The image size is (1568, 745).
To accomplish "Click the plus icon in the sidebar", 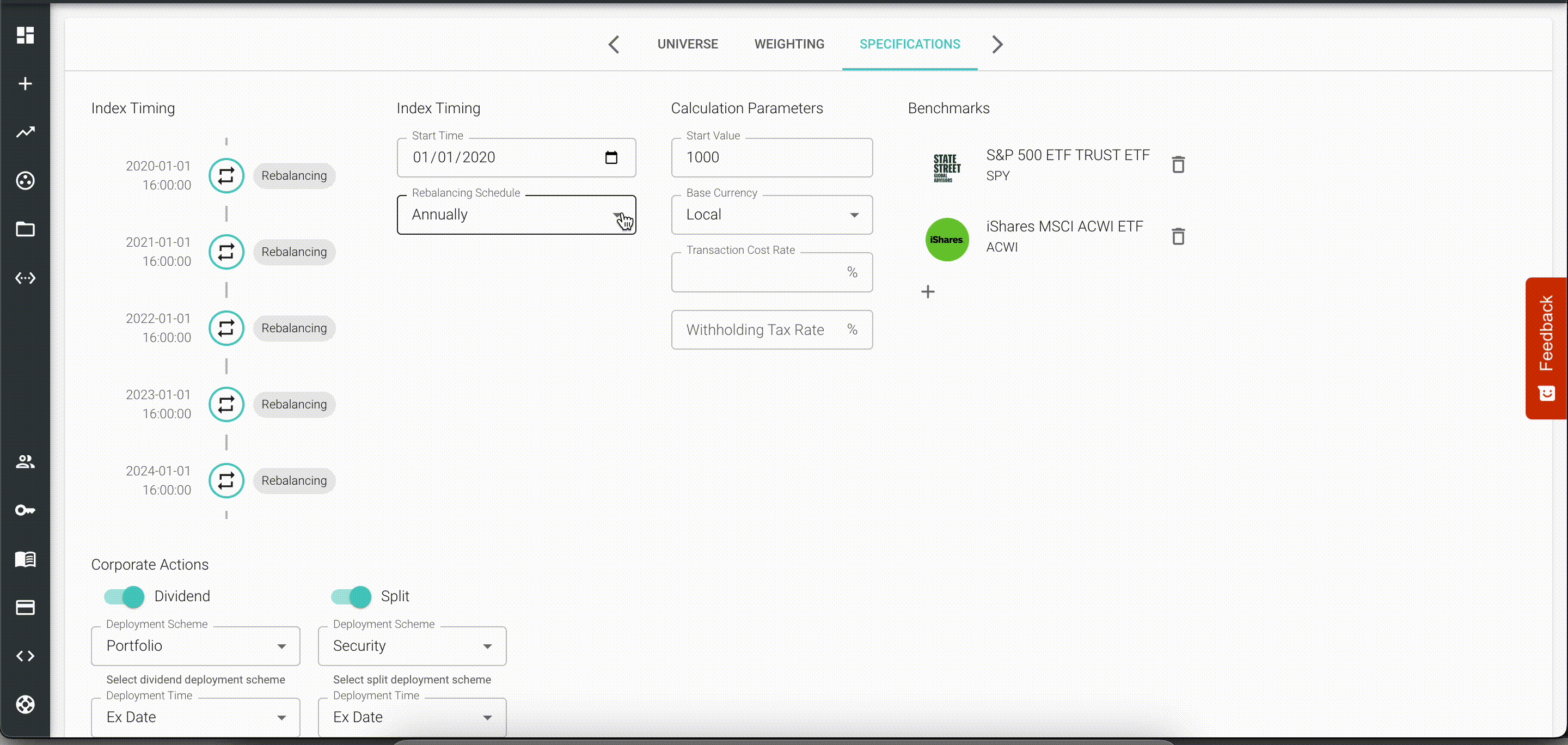I will point(25,84).
